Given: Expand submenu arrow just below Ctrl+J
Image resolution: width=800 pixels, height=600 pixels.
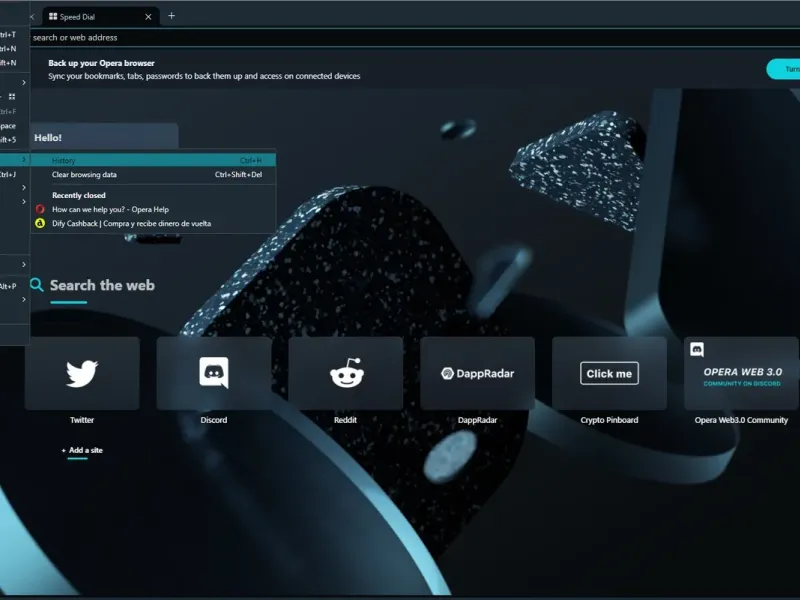Looking at the screenshot, I should point(23,188).
